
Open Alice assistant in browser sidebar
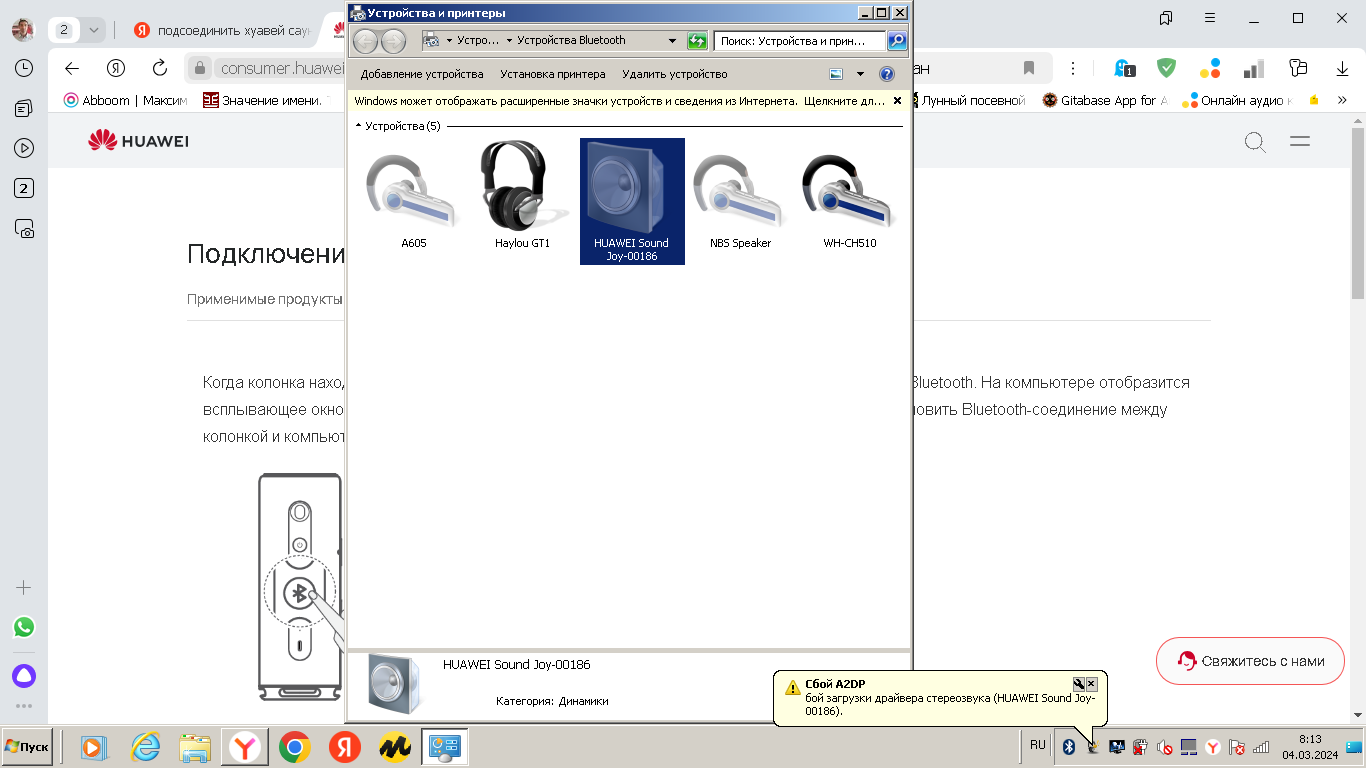point(24,676)
